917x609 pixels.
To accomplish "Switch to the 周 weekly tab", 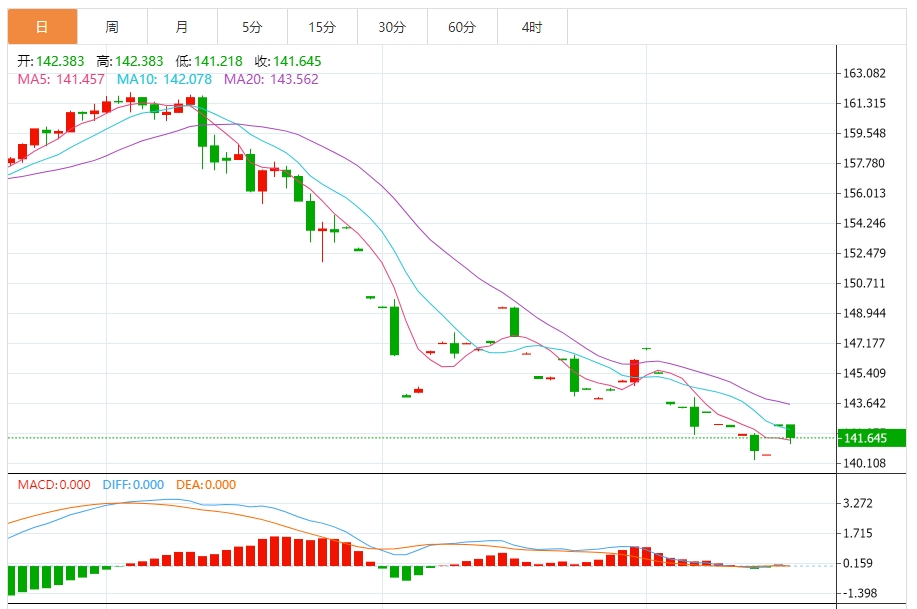I will [112, 27].
